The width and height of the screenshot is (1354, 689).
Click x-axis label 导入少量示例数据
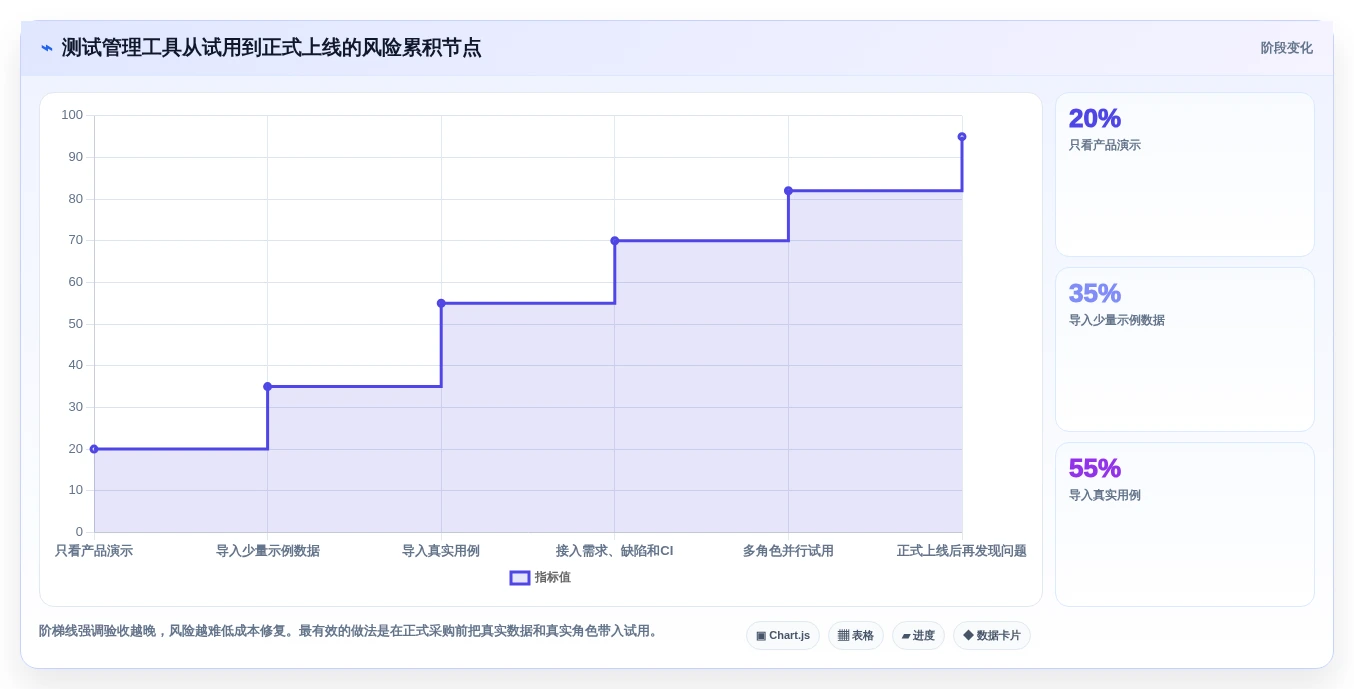[268, 551]
